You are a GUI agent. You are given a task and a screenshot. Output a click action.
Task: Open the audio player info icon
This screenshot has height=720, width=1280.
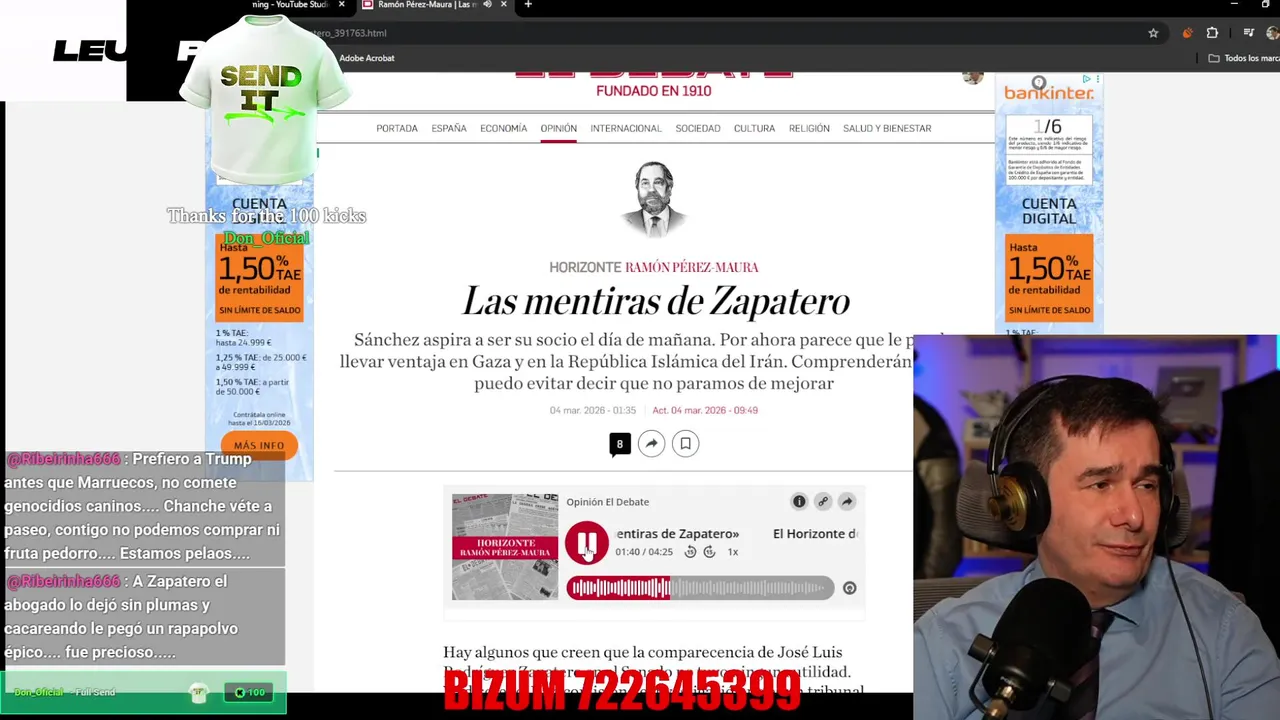pyautogui.click(x=799, y=502)
